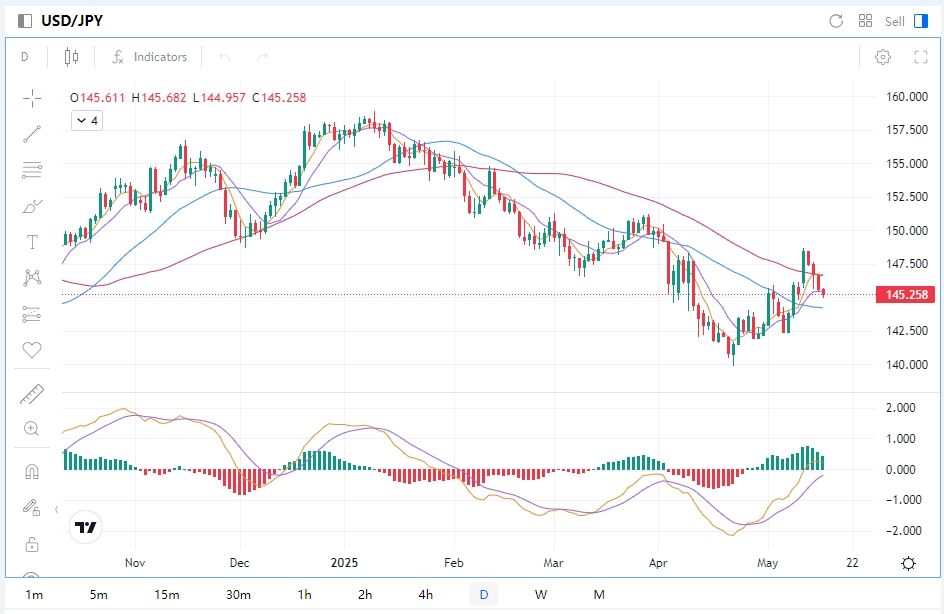This screenshot has width=944, height=614.
Task: Click the L144.957 low value
Action: (x=219, y=98)
